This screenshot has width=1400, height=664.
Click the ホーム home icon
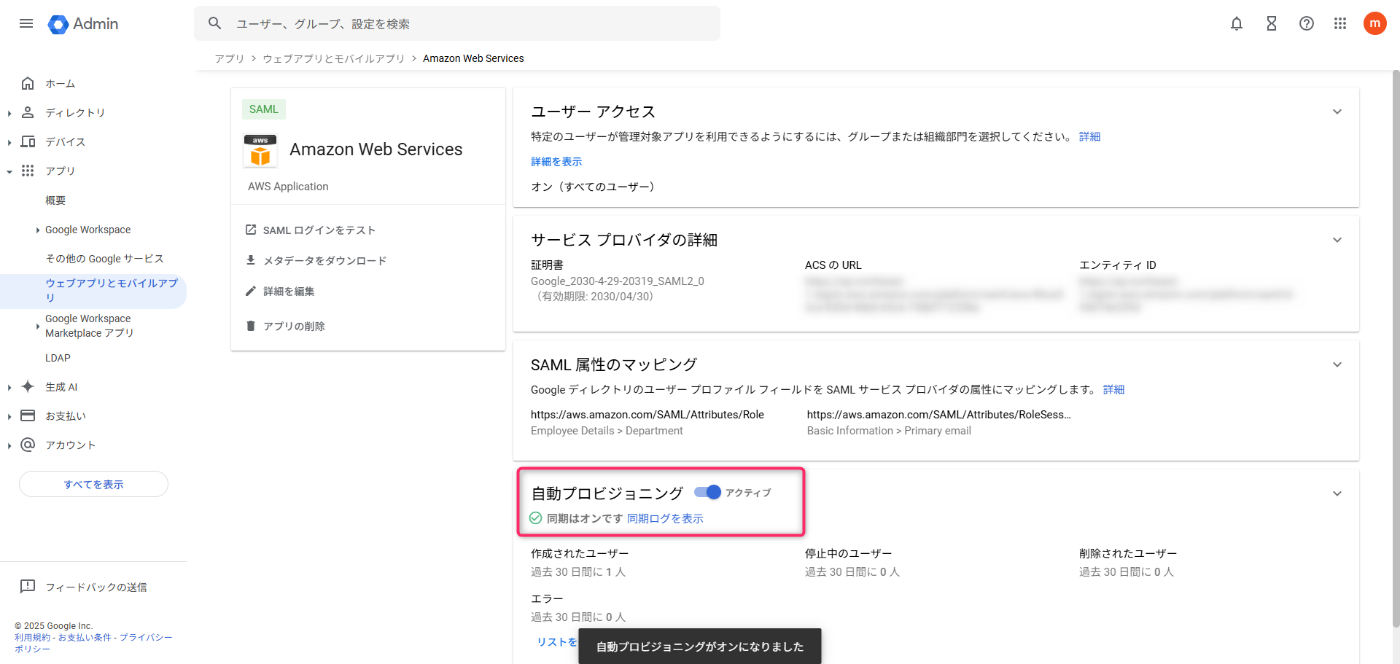(x=28, y=83)
